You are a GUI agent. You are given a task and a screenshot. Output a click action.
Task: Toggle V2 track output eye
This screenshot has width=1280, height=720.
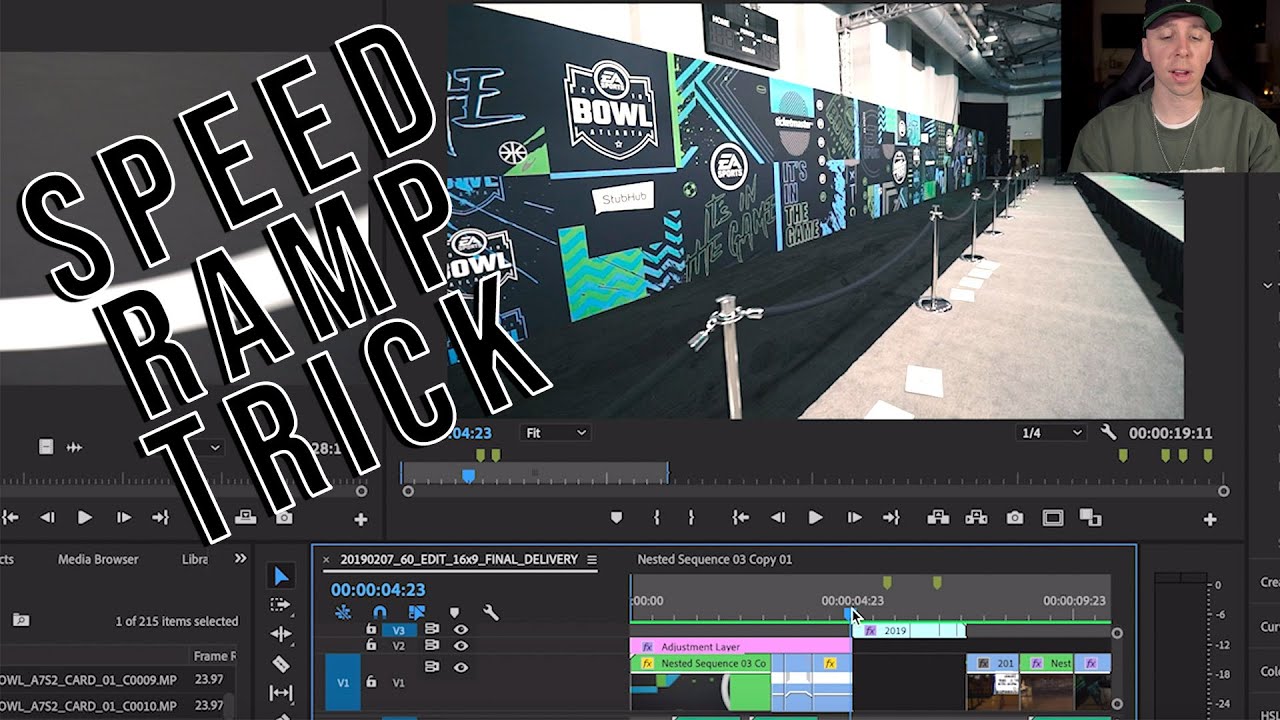point(461,646)
